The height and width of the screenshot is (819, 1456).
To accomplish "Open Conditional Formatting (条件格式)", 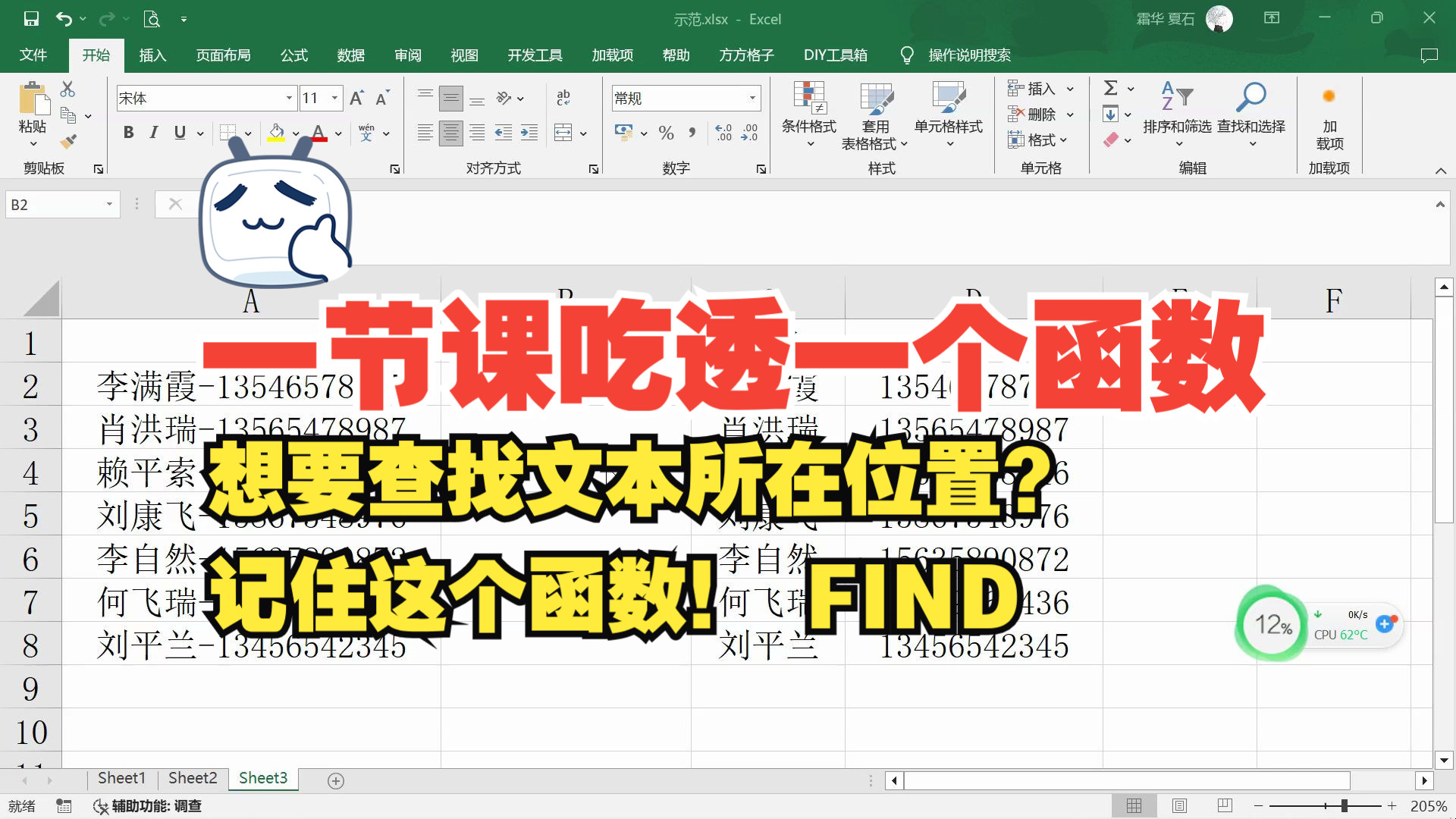I will [809, 114].
